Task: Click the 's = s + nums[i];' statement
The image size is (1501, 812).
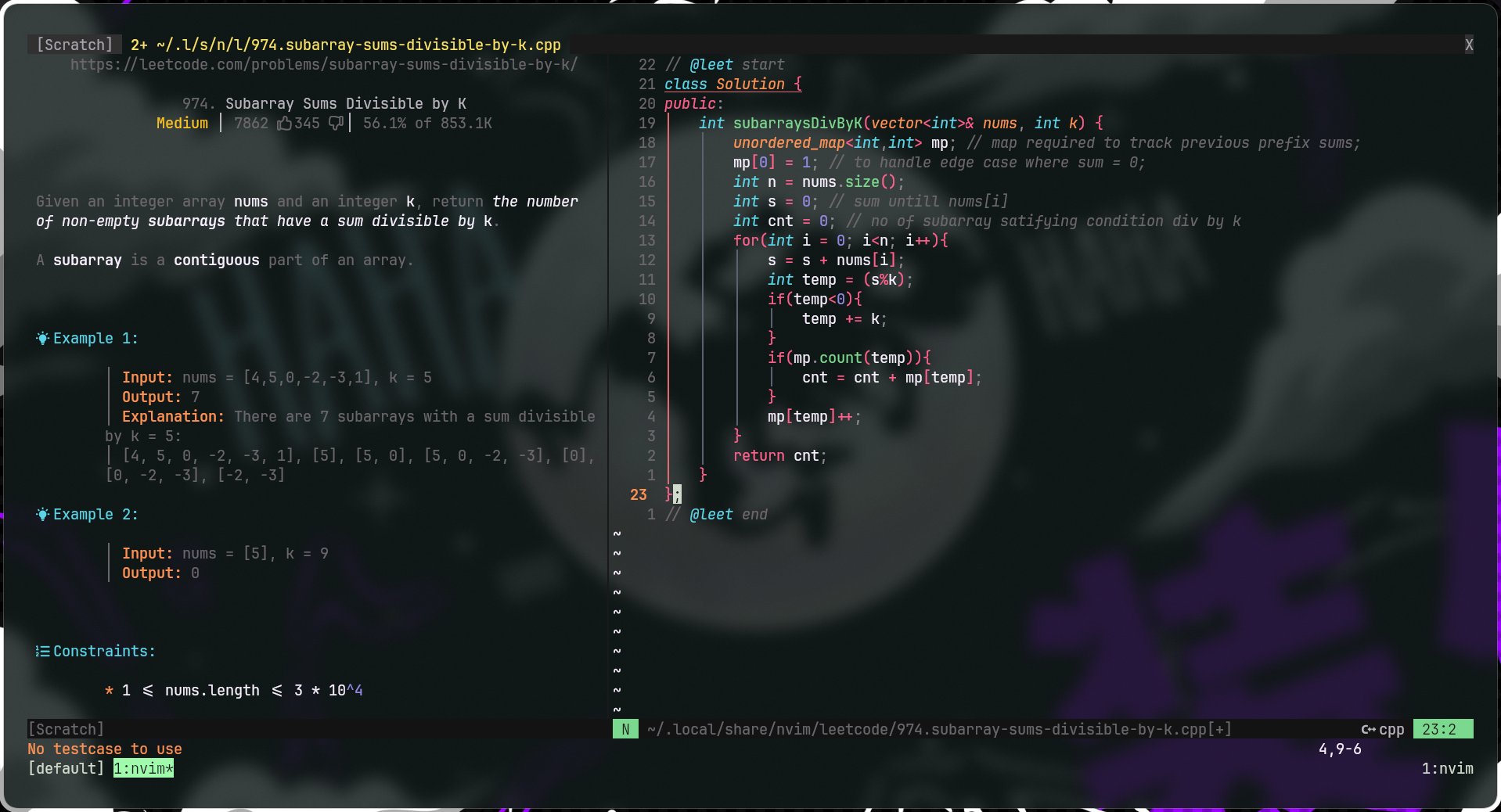Action: [x=837, y=260]
